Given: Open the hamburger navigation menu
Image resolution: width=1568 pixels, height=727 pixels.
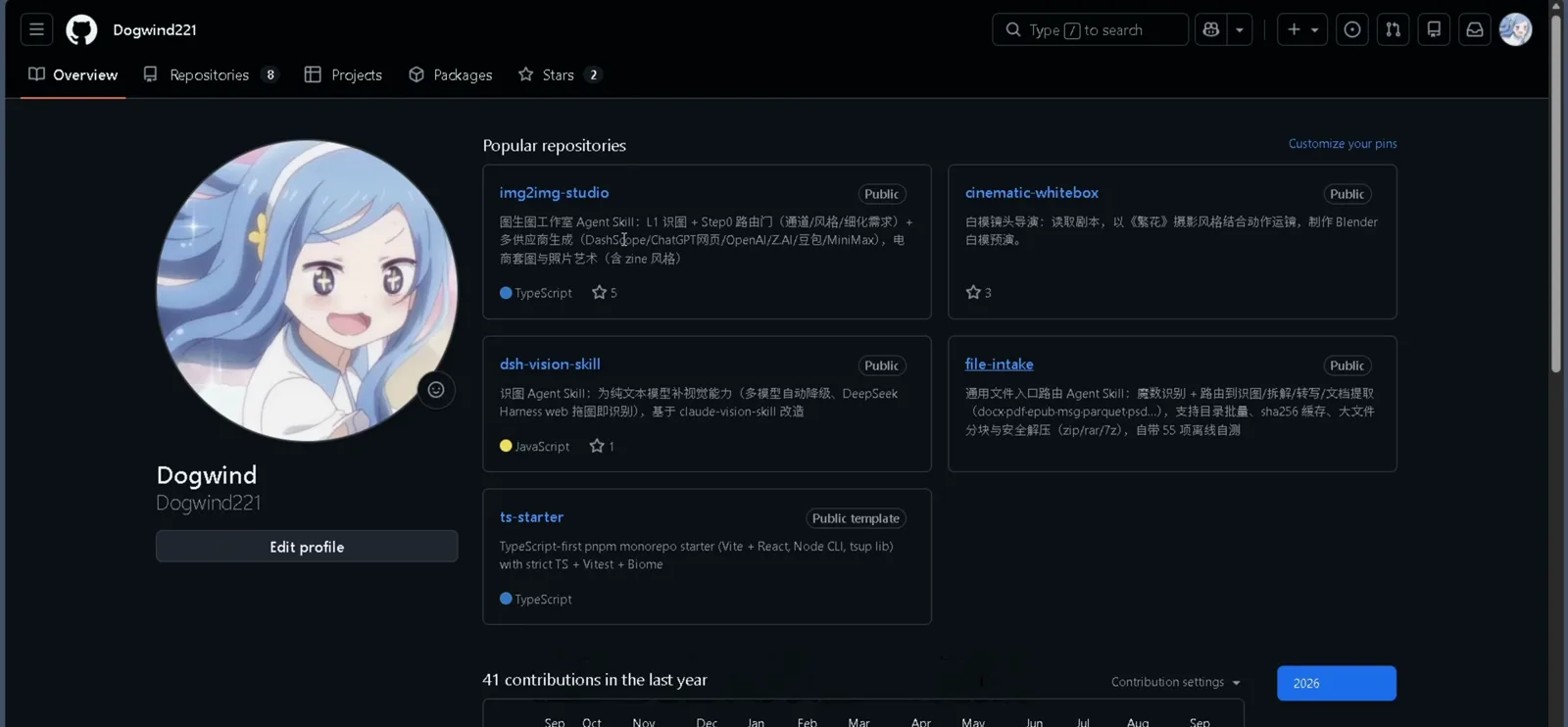Looking at the screenshot, I should coord(36,29).
